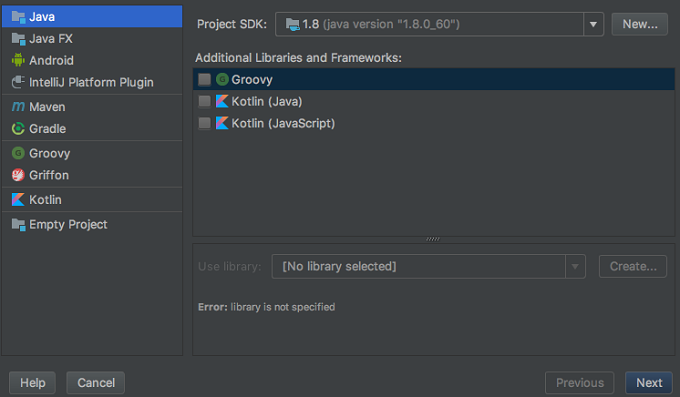Select the Android robot icon in sidebar

pyautogui.click(x=18, y=60)
